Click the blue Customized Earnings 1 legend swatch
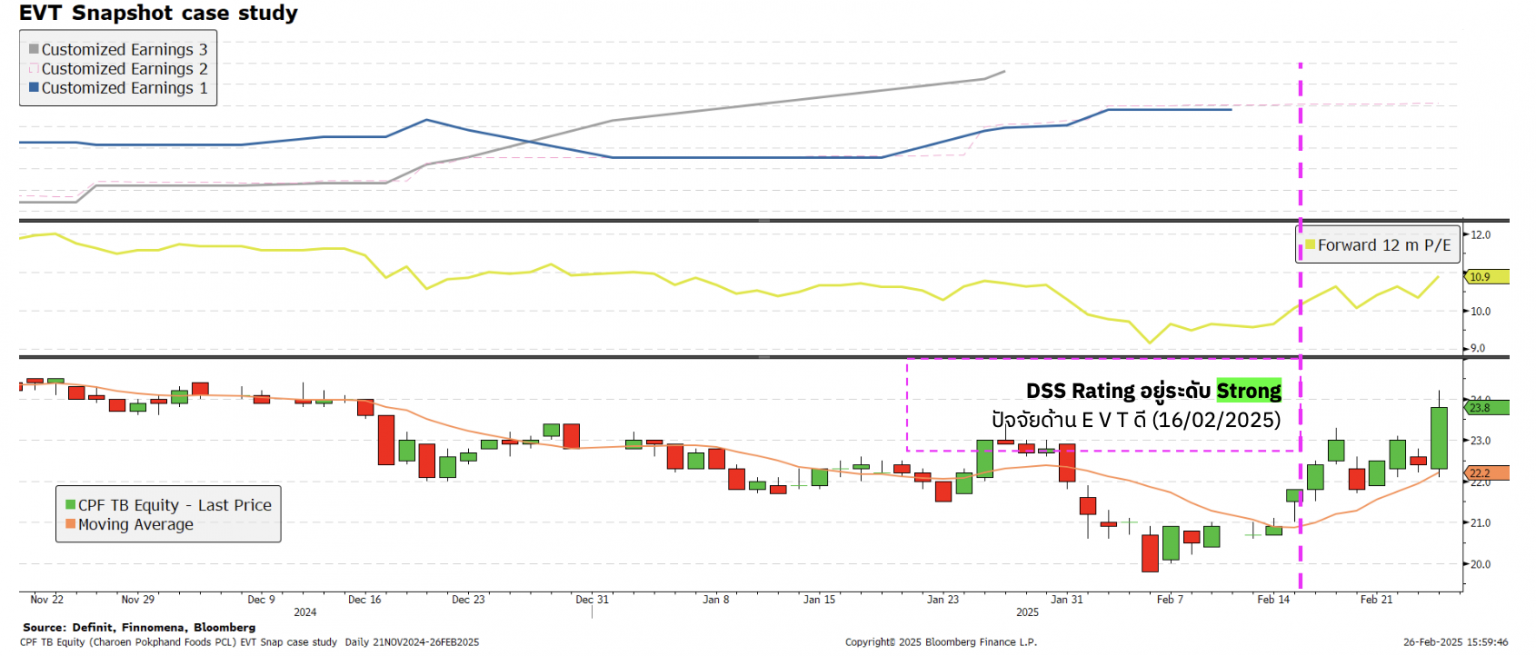The width and height of the screenshot is (1536, 656). pyautogui.click(x=33, y=88)
